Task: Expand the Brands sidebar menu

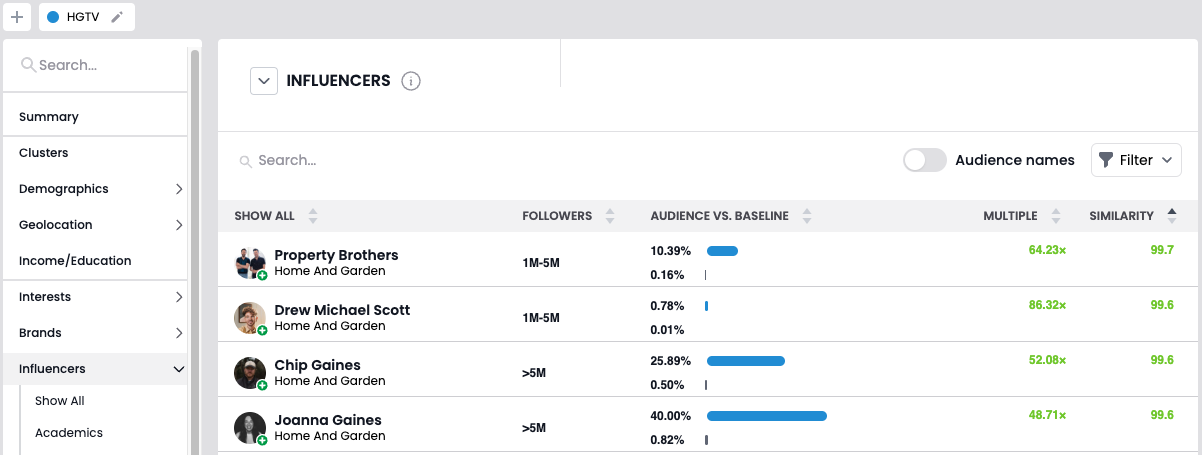Action: tap(179, 333)
